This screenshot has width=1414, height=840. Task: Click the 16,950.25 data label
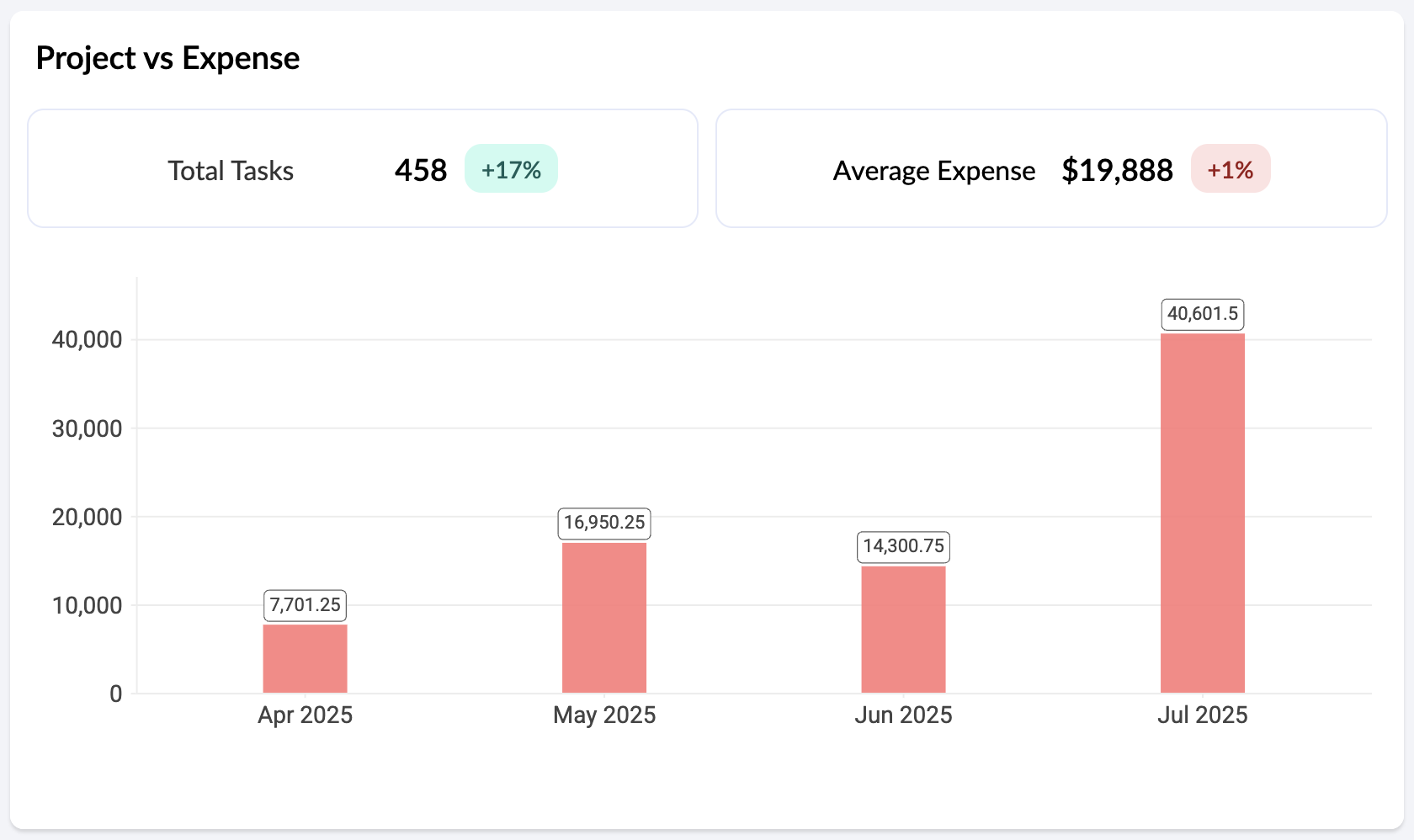pos(604,523)
